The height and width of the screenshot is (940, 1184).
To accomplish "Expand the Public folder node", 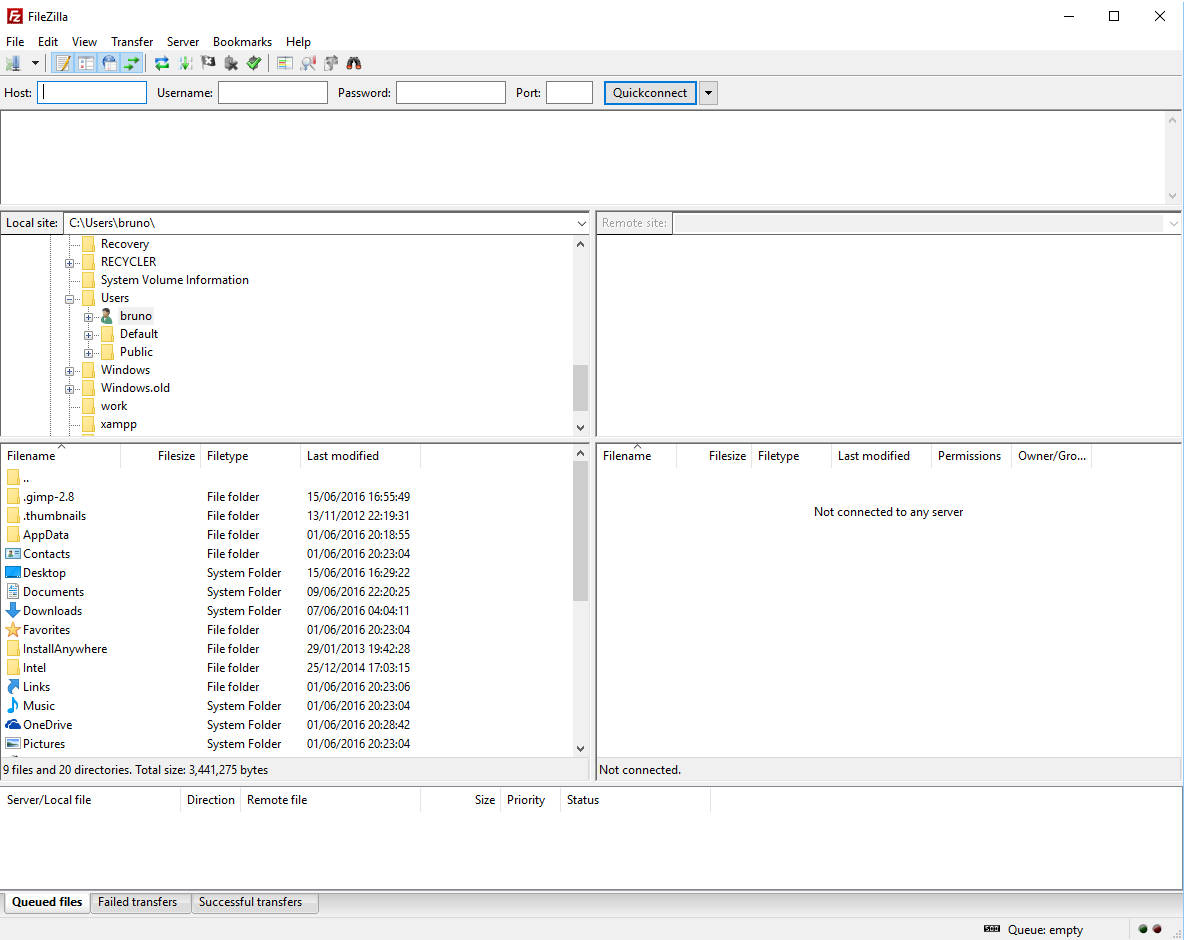I will pyautogui.click(x=88, y=353).
